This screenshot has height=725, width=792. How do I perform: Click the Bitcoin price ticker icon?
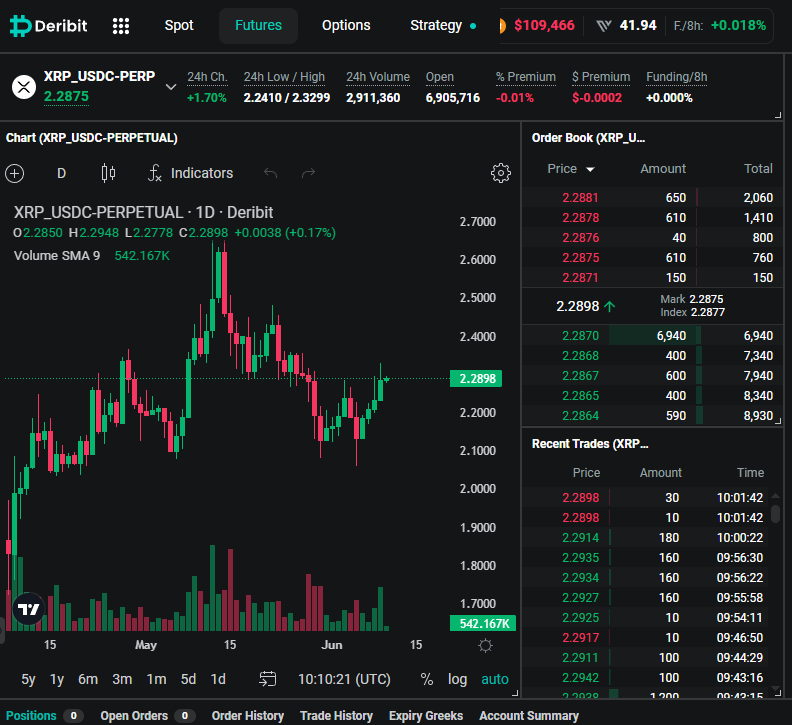502,25
